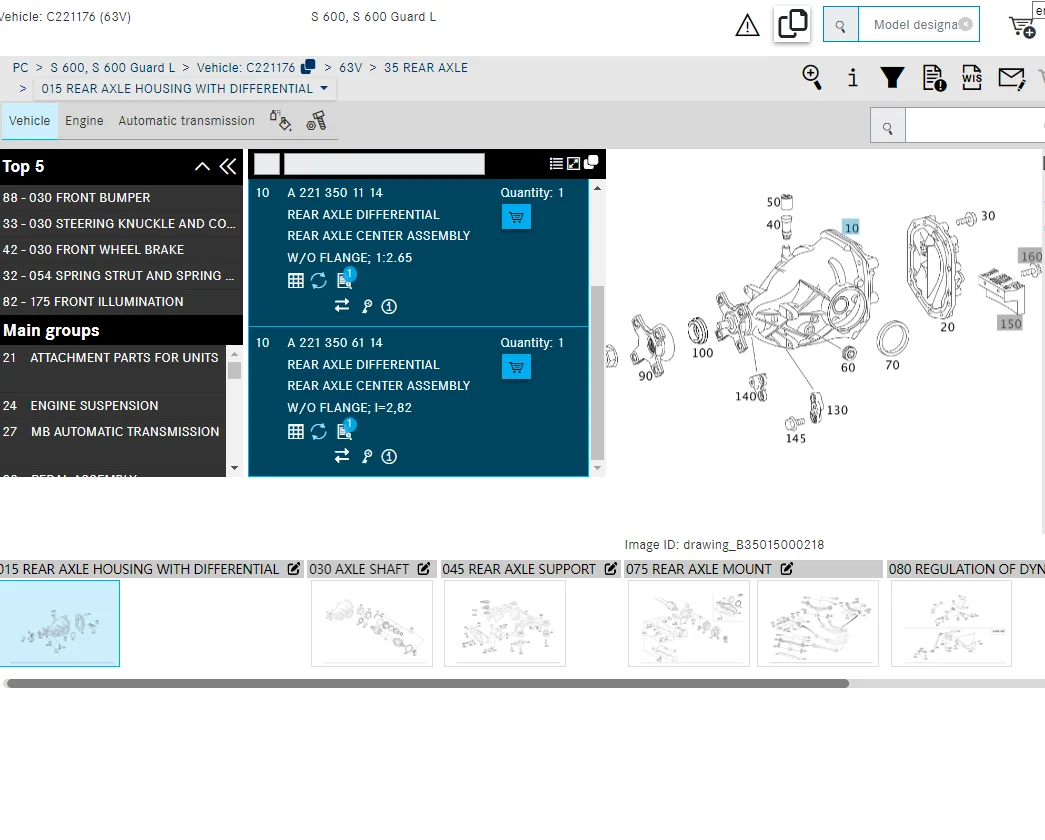Click key icon for part A 221 350 61 14
Screen dimensions: 1045x840
point(367,456)
